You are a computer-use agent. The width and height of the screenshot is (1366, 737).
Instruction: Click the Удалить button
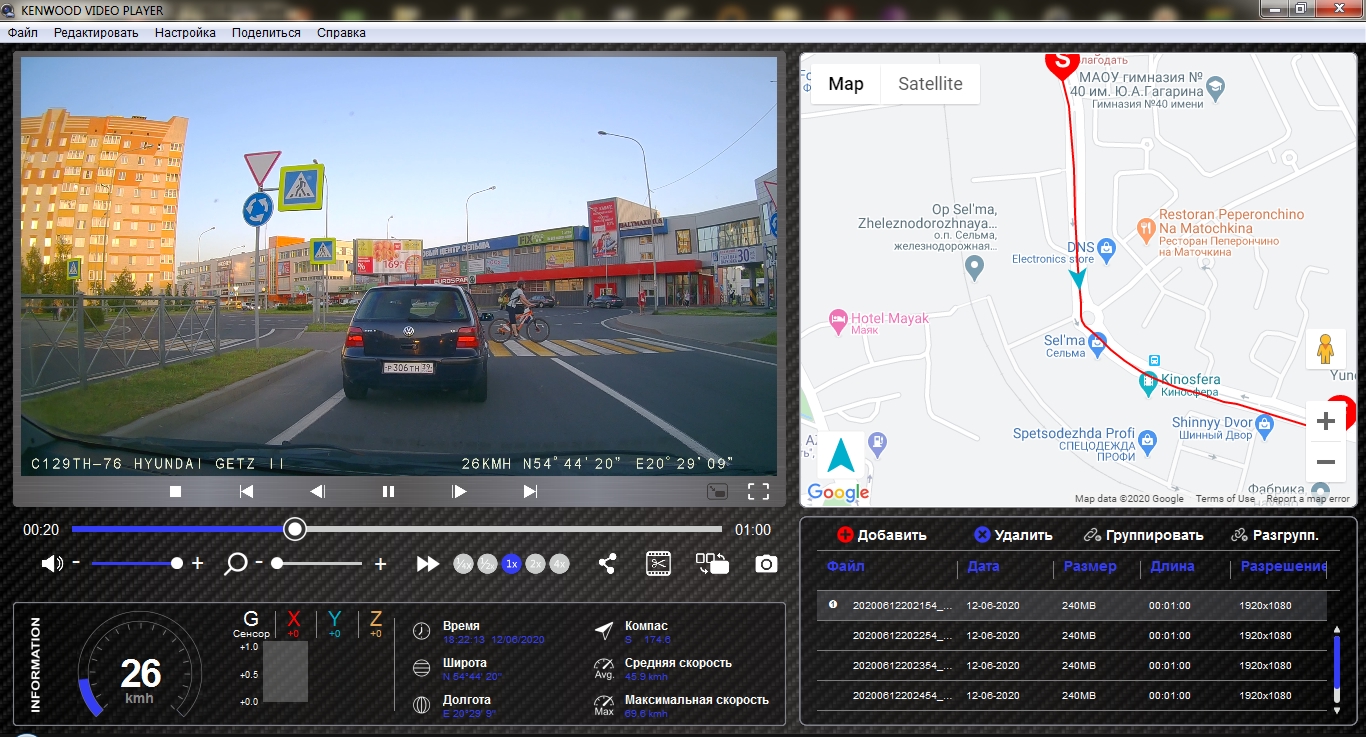click(x=1013, y=535)
